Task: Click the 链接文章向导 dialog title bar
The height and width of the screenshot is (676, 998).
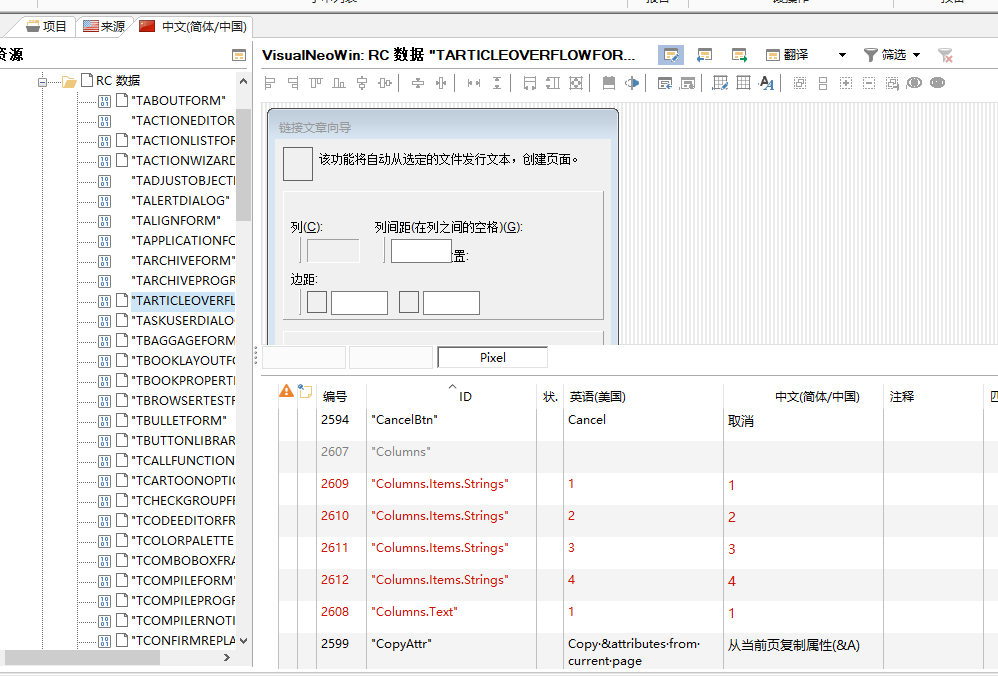Action: point(442,127)
